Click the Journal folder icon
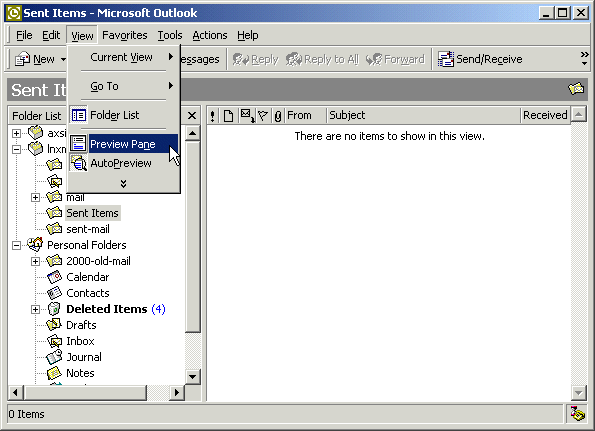The width and height of the screenshot is (595, 431). [54, 357]
